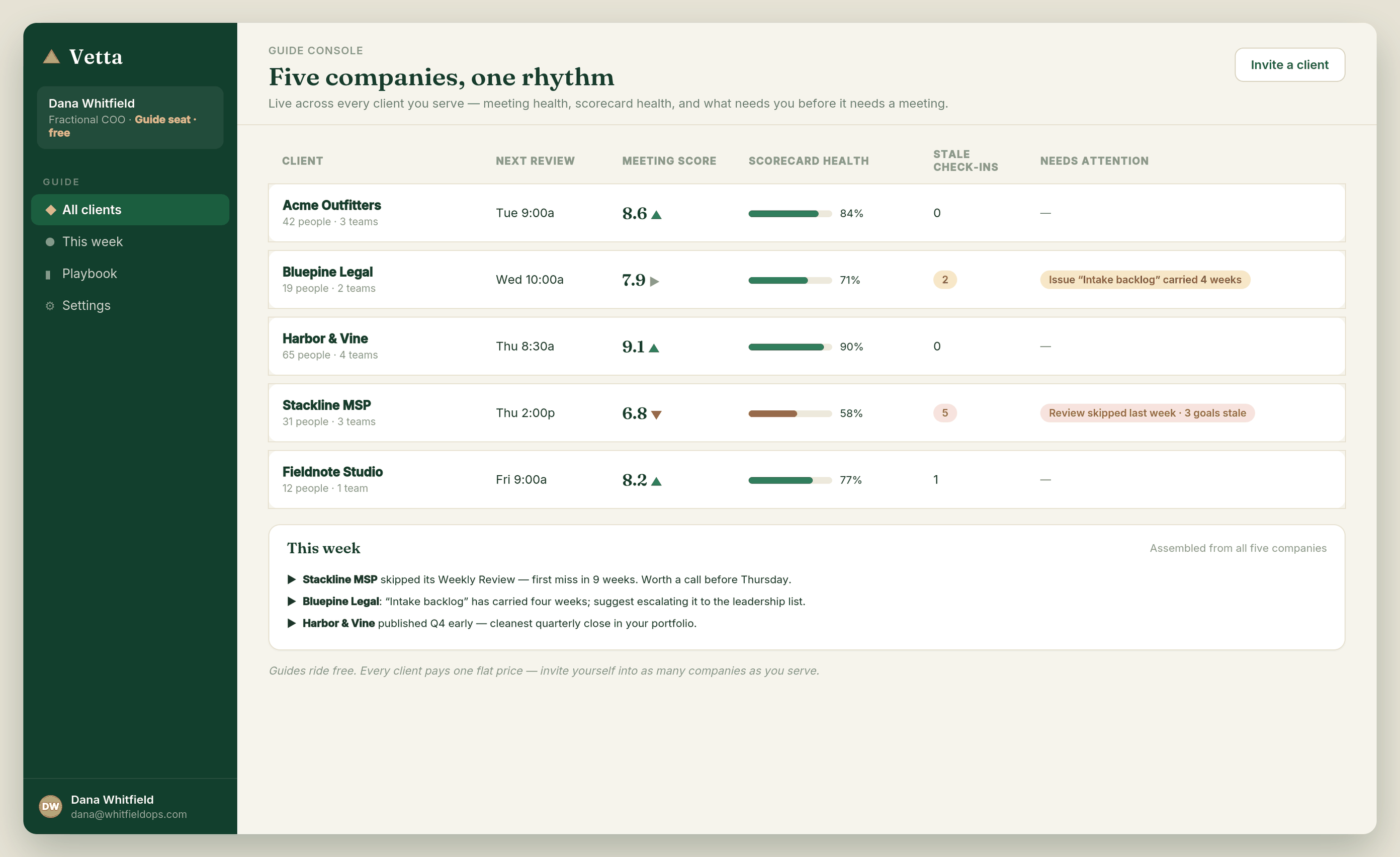Go to This week in sidebar
This screenshot has width=1400, height=857.
tap(130, 241)
